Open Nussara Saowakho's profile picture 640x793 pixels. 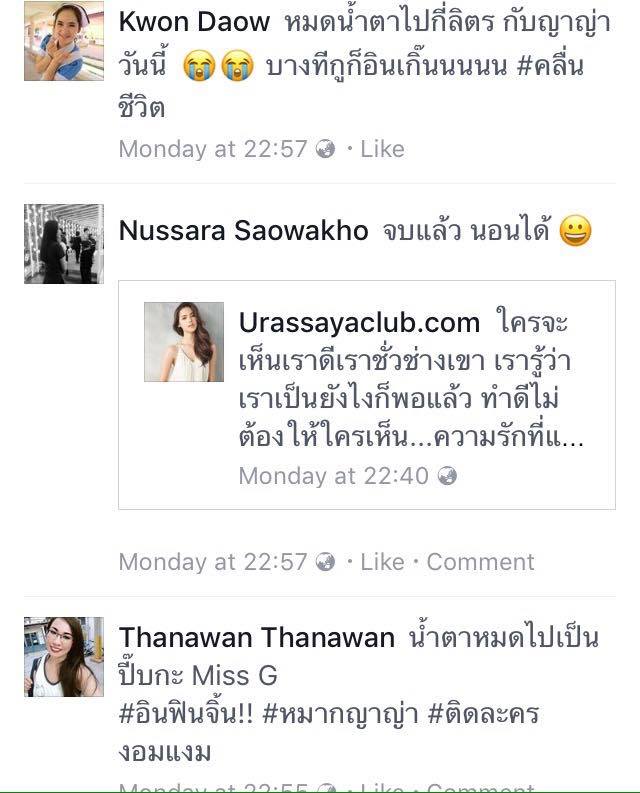click(x=64, y=244)
